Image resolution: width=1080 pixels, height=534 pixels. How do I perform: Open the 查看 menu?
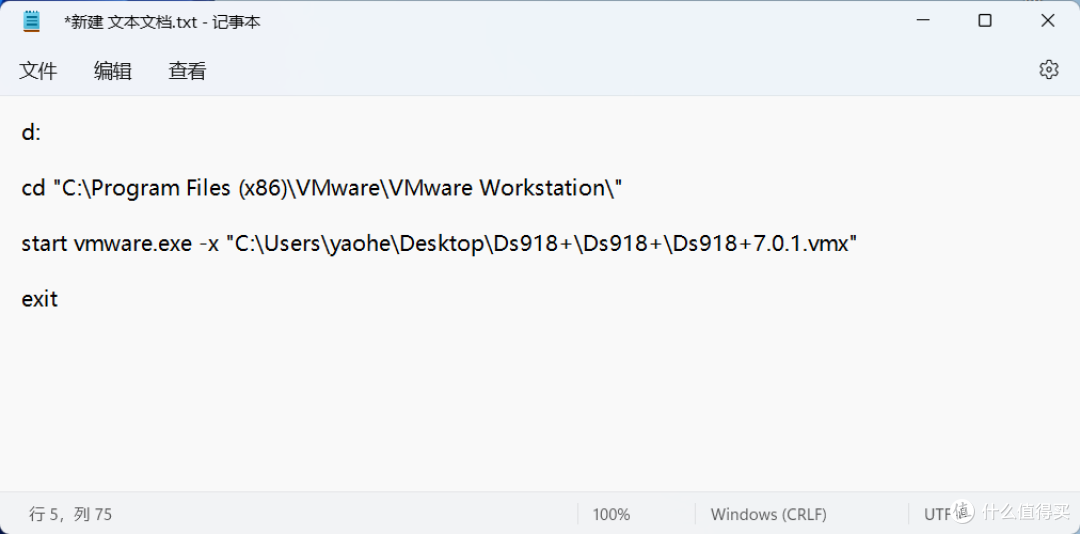187,70
